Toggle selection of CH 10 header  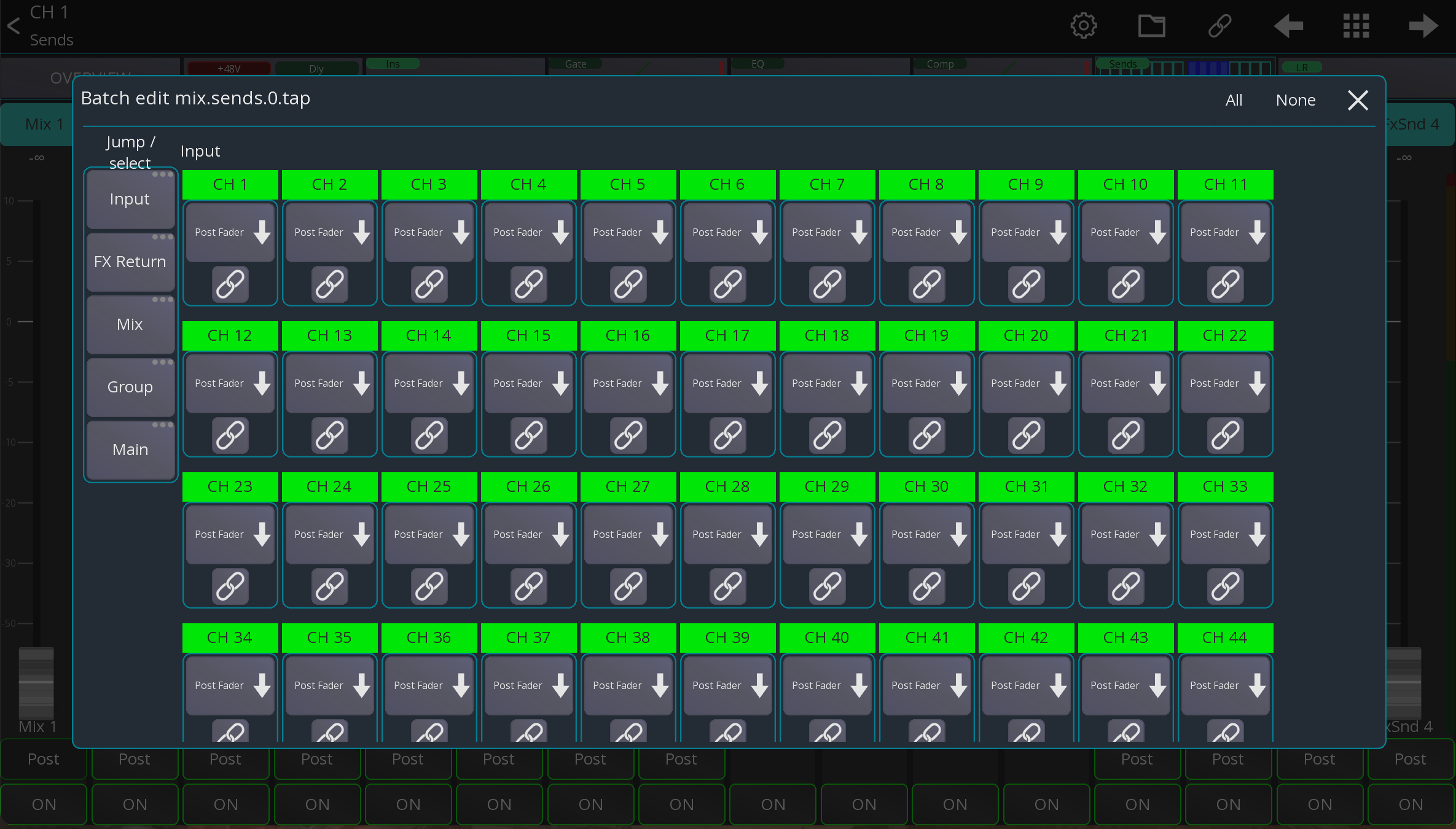1126,185
